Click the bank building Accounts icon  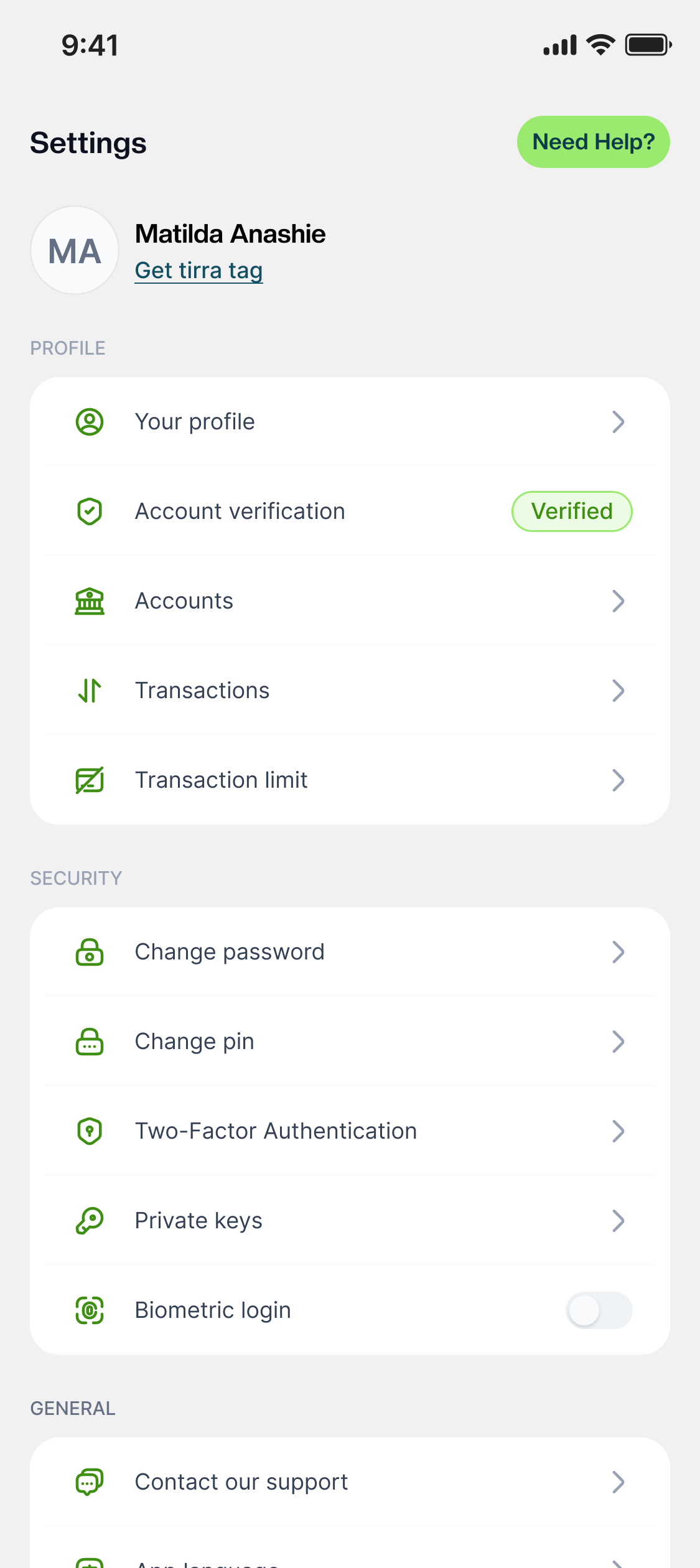90,601
